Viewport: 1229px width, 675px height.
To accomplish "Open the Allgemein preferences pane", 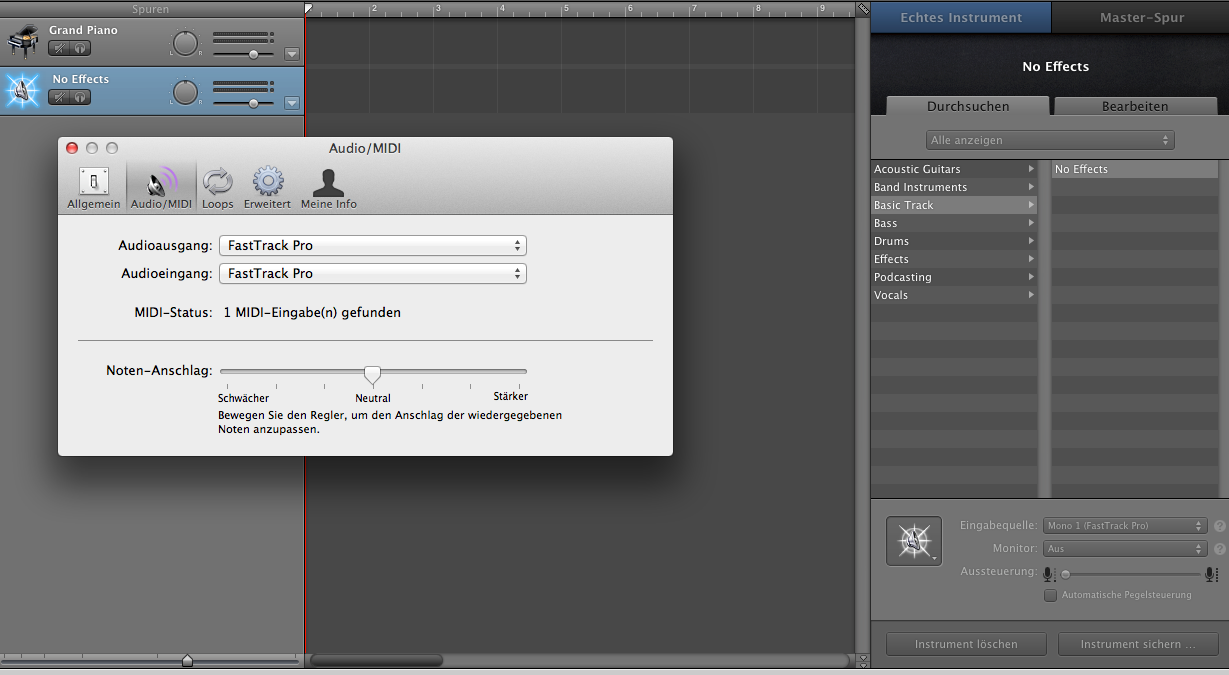I will (x=94, y=187).
